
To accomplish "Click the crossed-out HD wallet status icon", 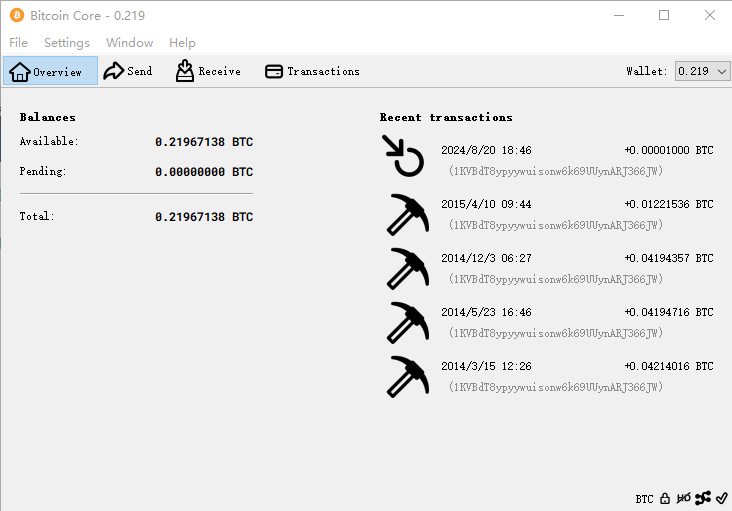I will coord(683,498).
